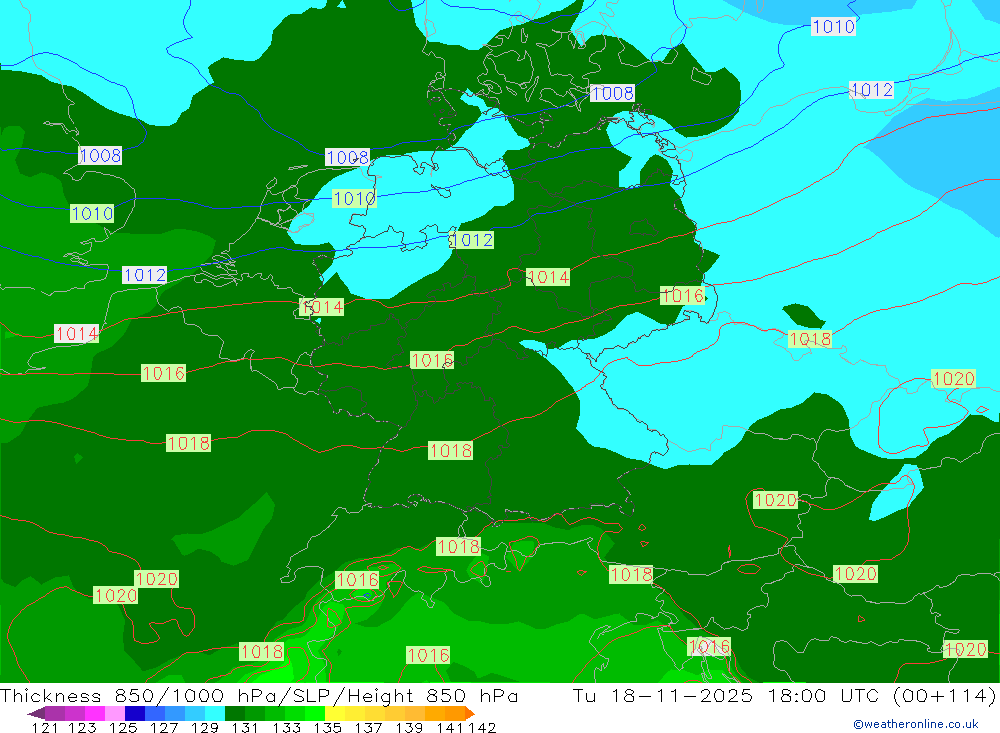The image size is (1000, 733).
Task: Click the chart title "Thickness 850/1000 hPa/SLP/Height 850 hPa"
Action: click(259, 695)
